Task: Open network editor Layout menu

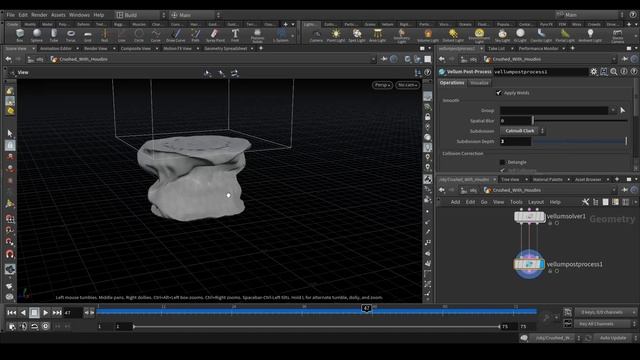Action: tap(536, 202)
